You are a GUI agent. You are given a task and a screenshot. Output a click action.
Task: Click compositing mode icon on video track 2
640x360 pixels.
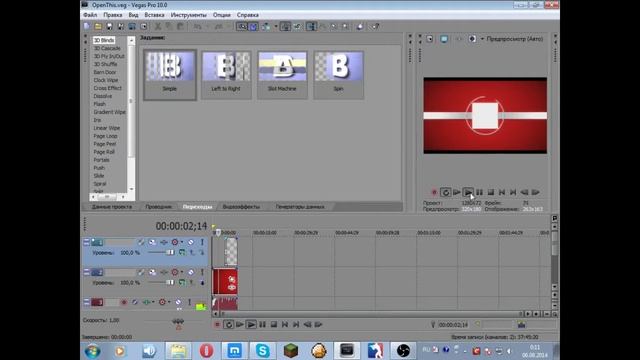[x=182, y=282]
